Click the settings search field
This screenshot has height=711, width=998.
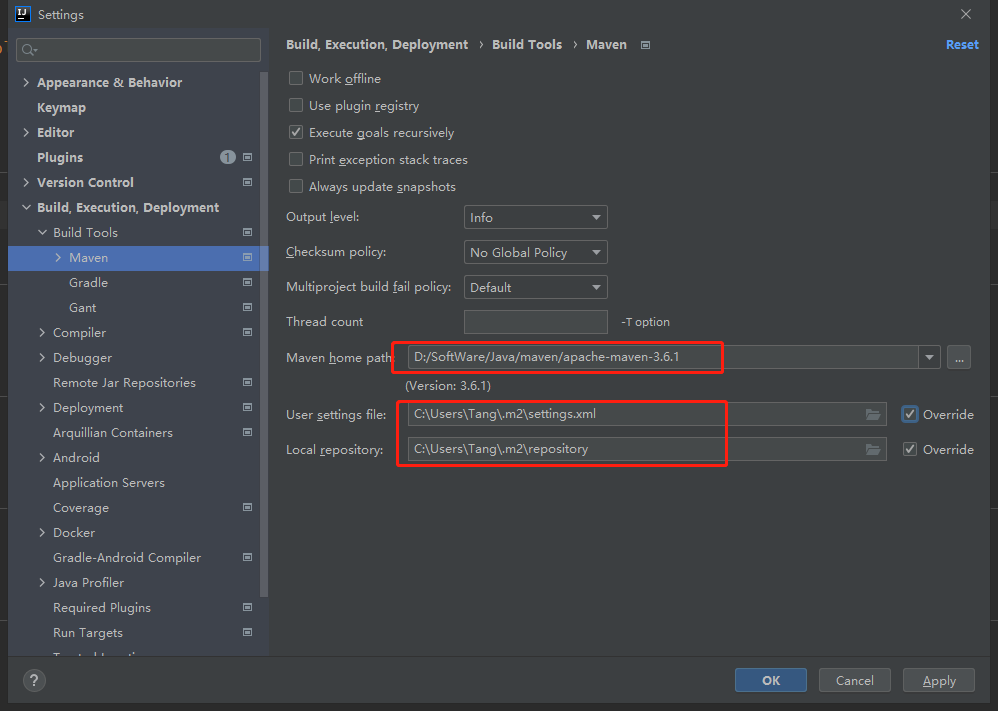(x=138, y=50)
